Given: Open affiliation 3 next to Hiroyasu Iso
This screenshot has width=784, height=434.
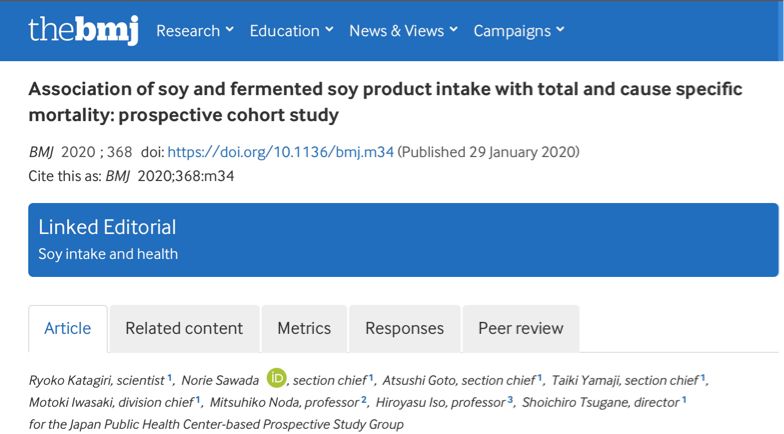Looking at the screenshot, I should click(x=510, y=399).
